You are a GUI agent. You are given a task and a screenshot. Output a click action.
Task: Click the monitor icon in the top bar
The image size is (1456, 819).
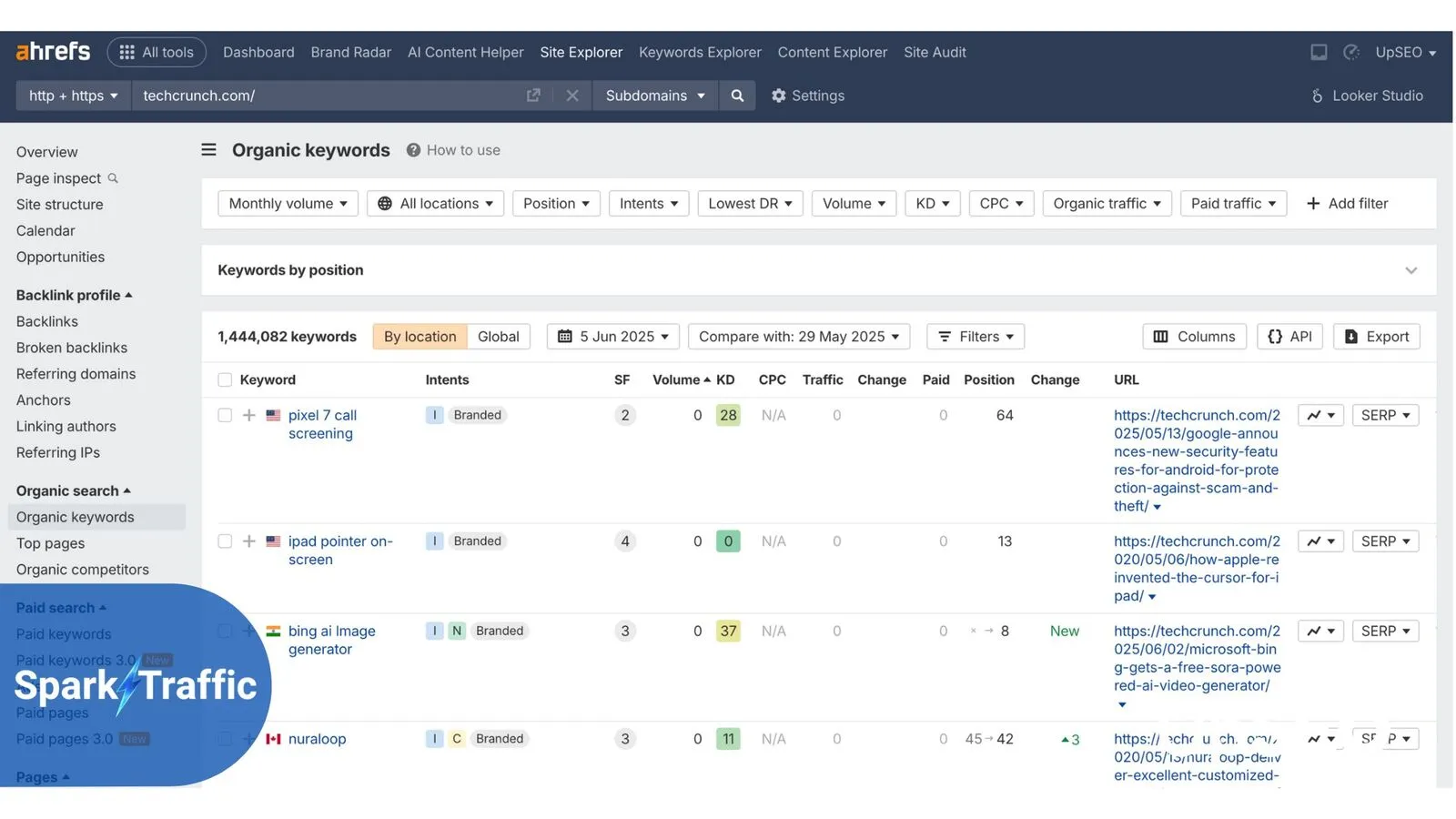click(1319, 52)
